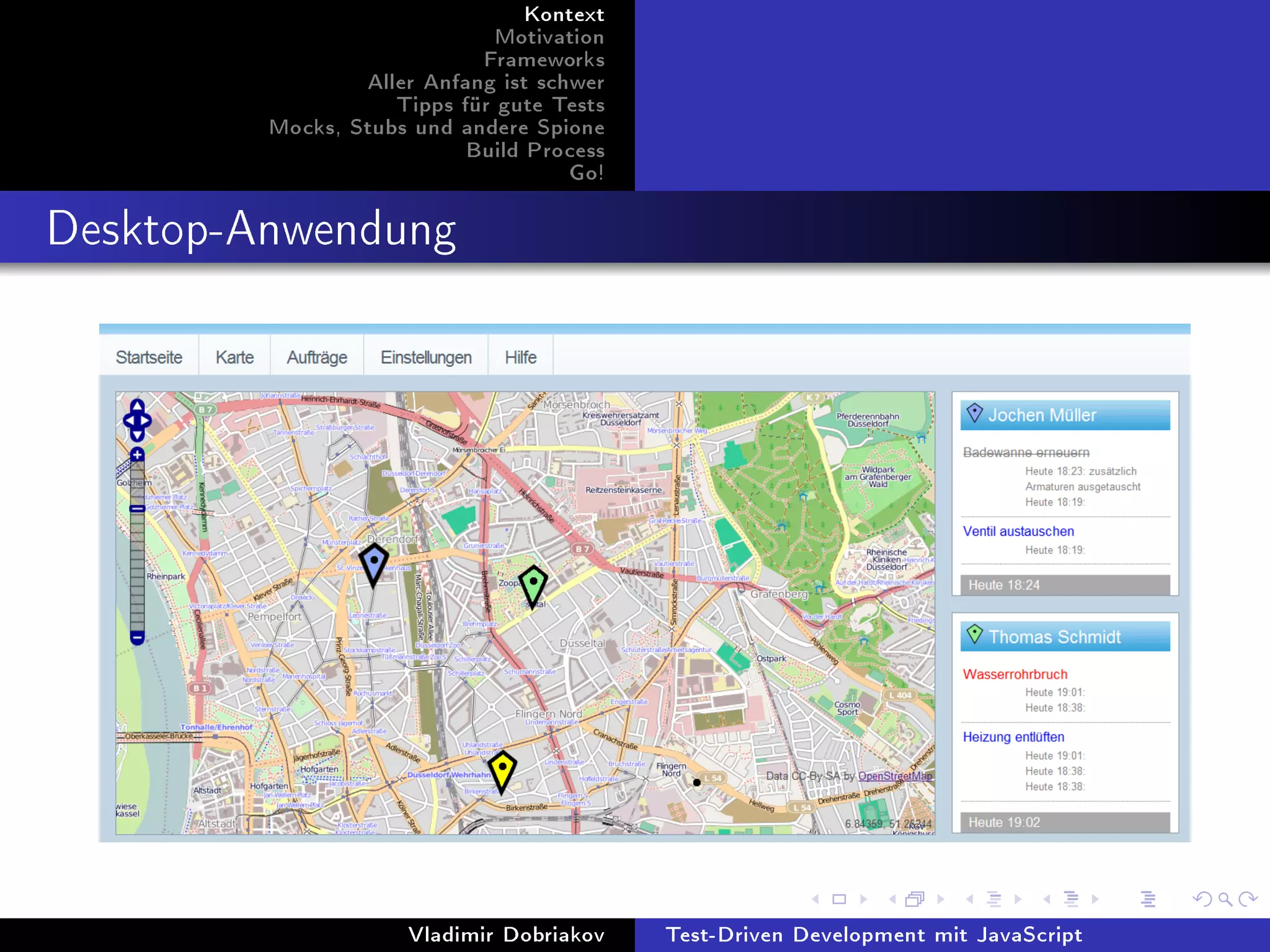Click the green map marker near Zoopark
This screenshot has height=952, width=1270.
coord(533,587)
